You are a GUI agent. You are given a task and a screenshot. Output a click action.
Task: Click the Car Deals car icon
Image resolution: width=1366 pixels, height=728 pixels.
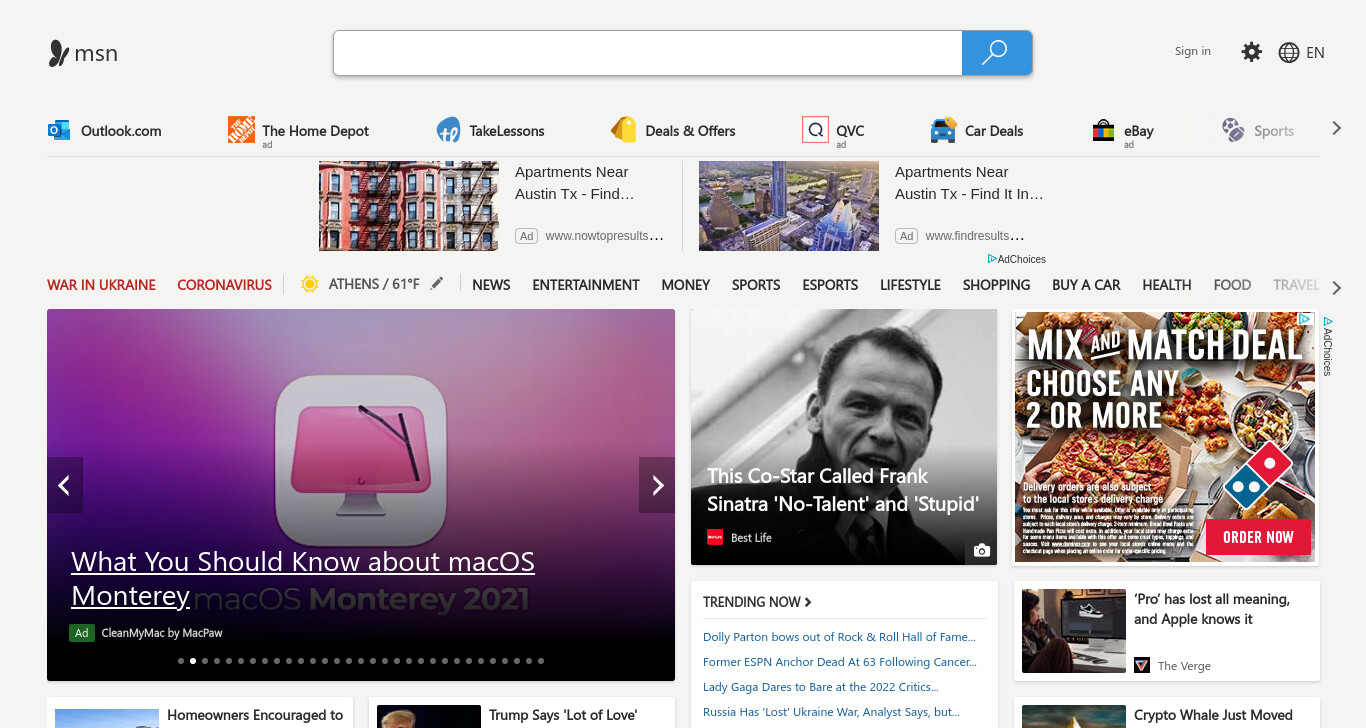coord(943,131)
